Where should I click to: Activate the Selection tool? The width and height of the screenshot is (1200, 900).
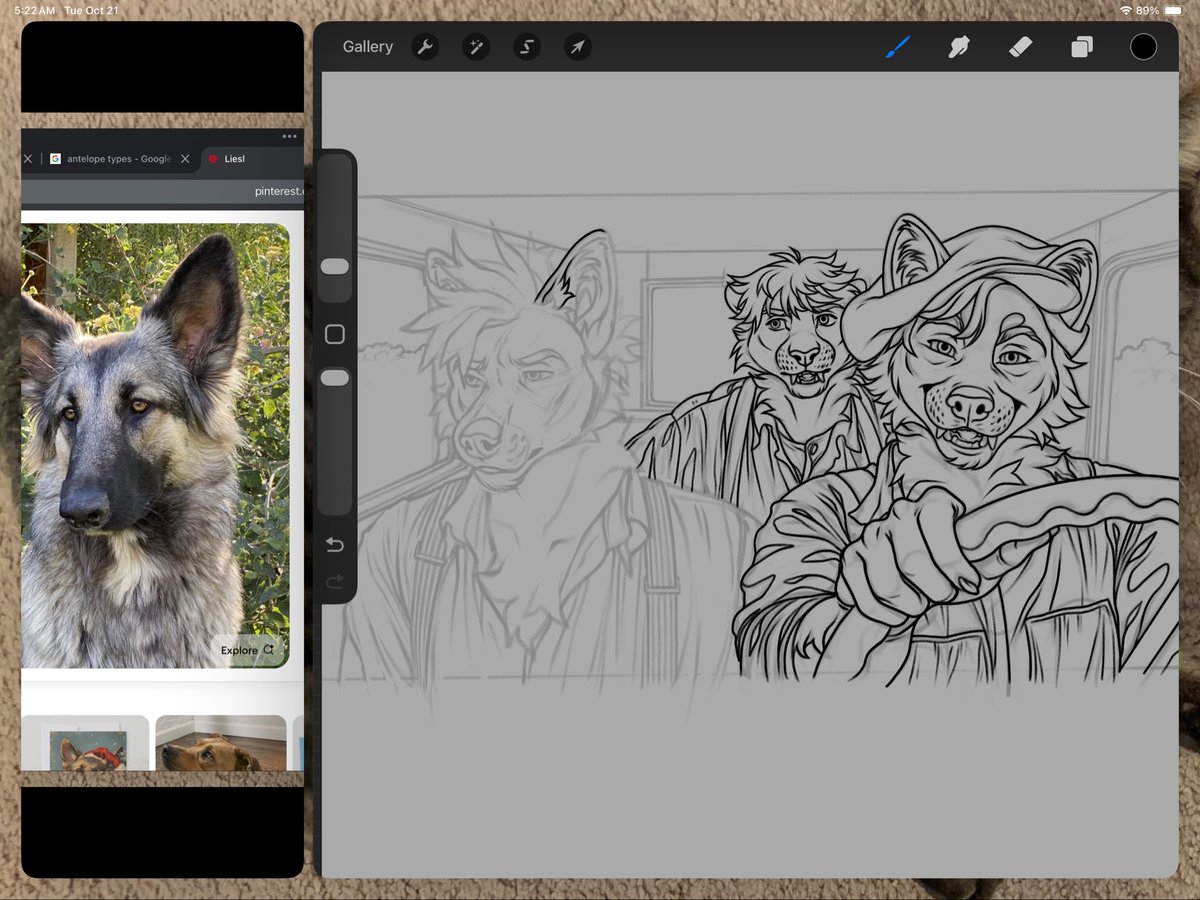point(527,47)
